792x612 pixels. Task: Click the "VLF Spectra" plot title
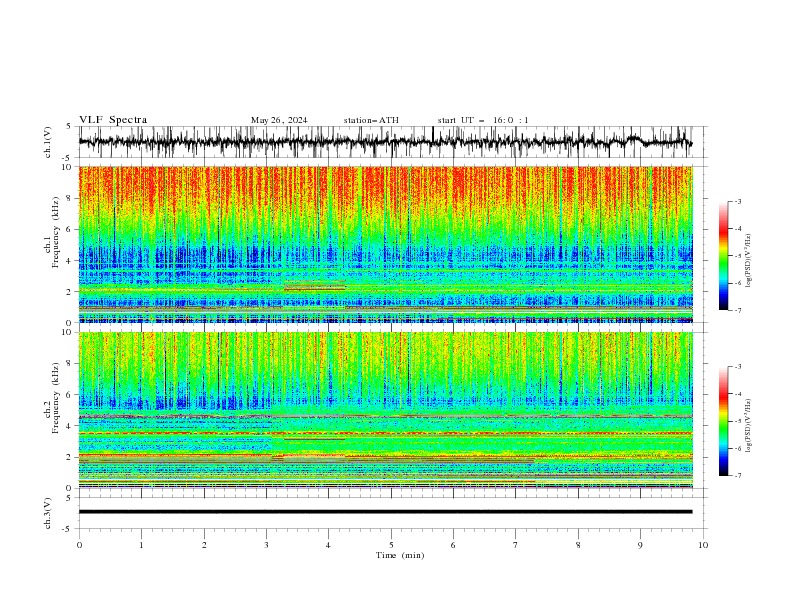(x=113, y=120)
